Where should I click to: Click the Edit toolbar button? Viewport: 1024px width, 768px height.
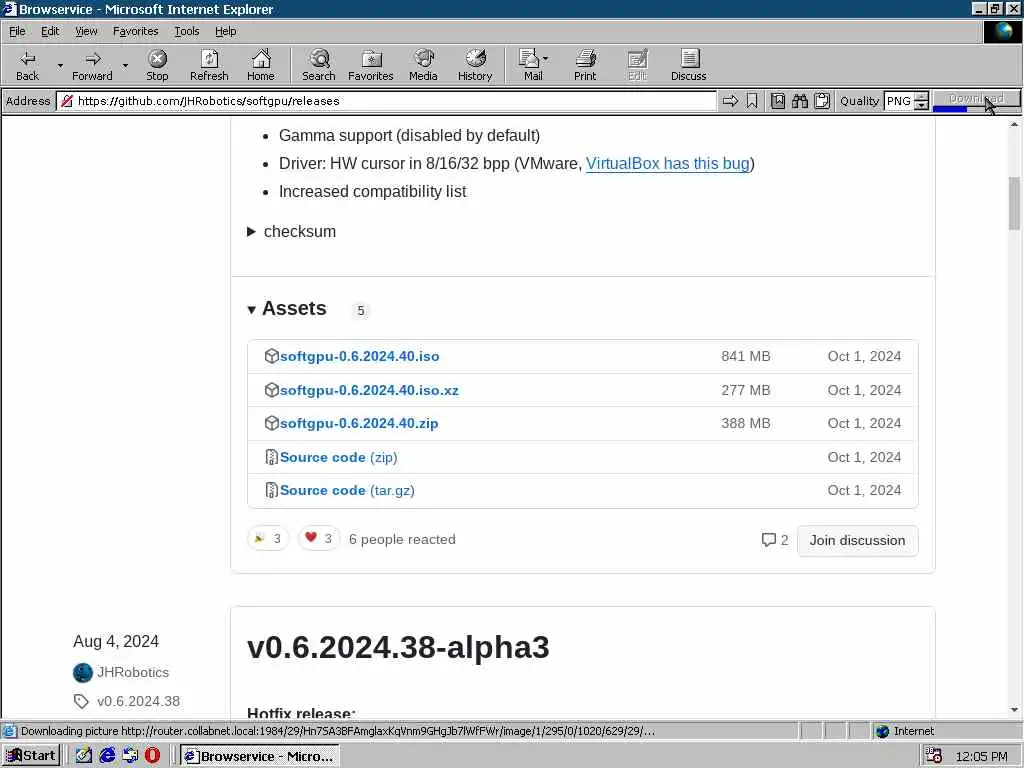point(637,65)
